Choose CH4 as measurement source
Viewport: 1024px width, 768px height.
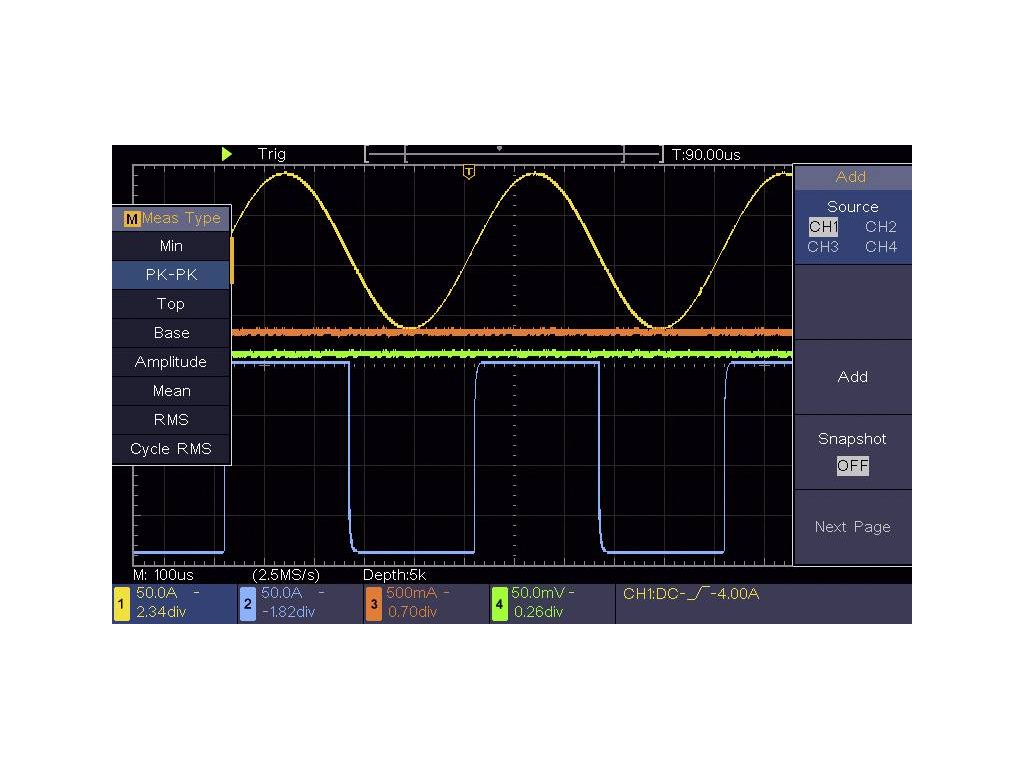[881, 246]
